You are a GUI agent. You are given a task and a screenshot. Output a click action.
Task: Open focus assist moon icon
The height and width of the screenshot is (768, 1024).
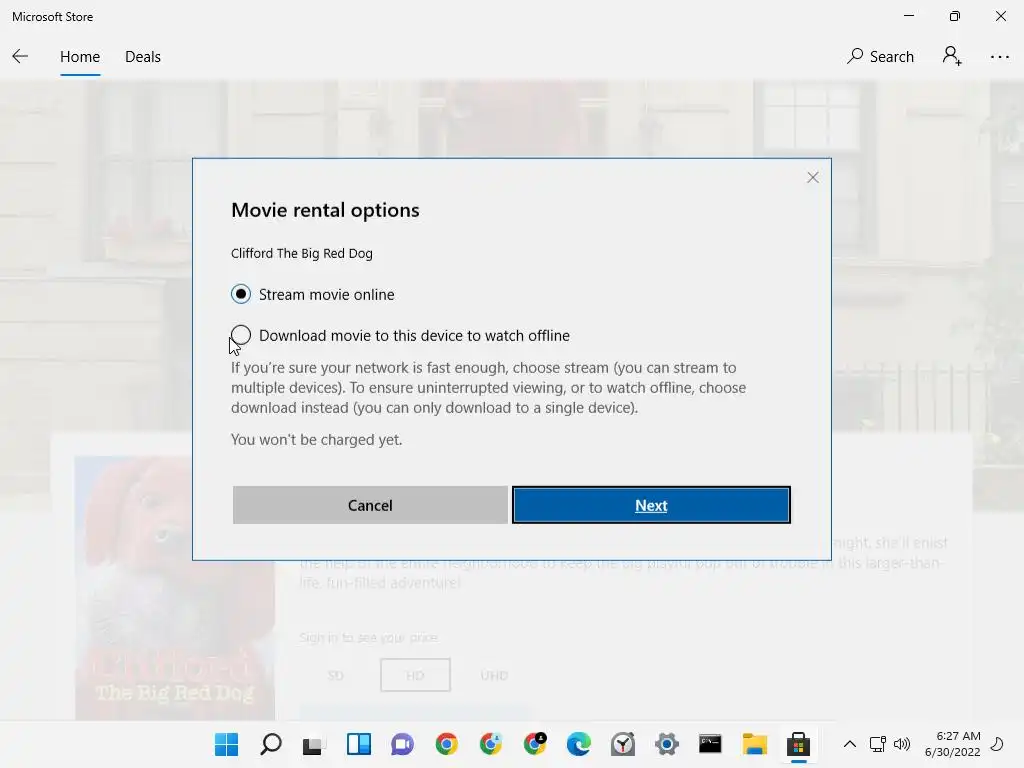point(997,744)
